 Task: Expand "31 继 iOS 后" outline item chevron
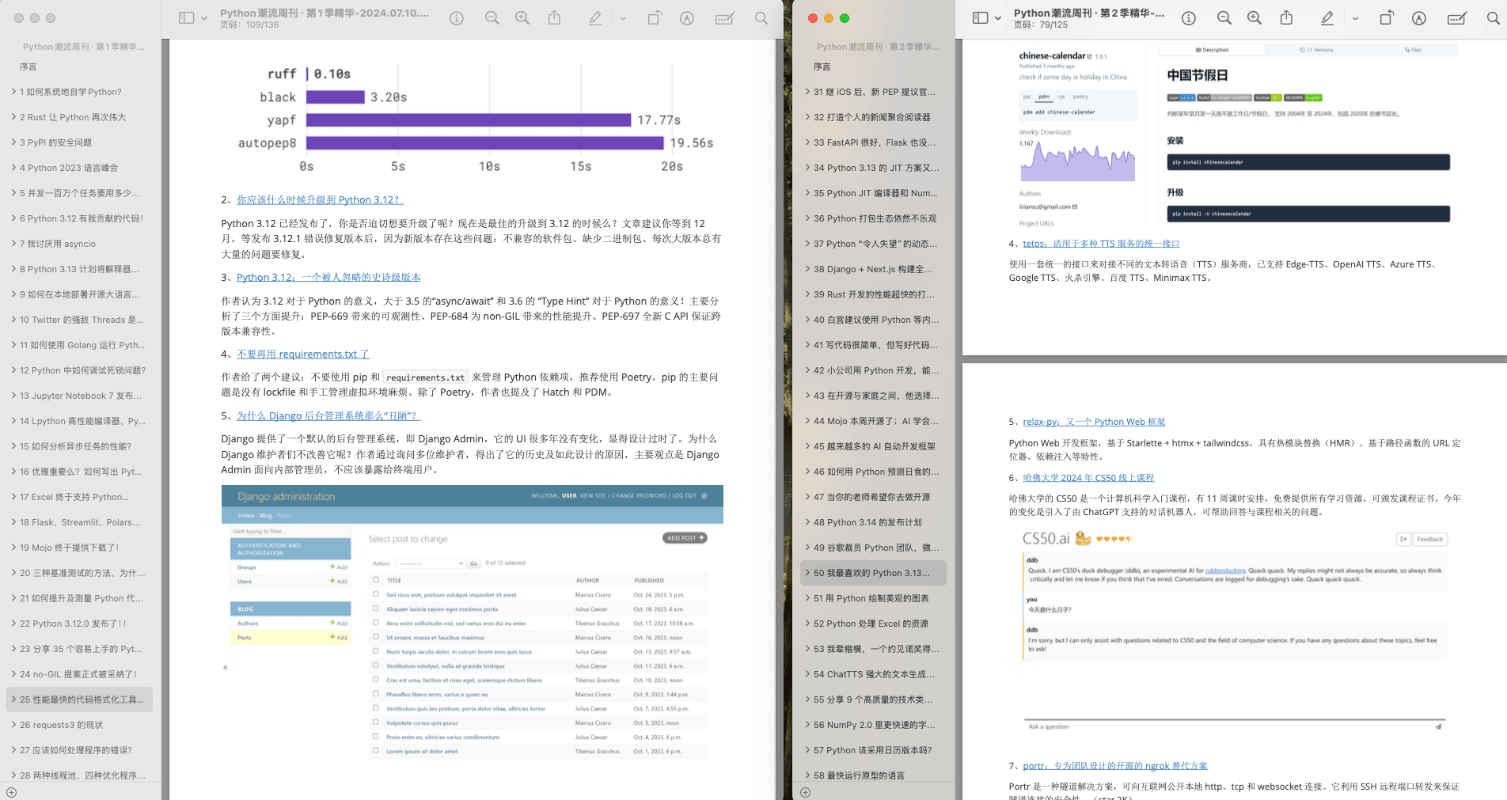pos(807,92)
